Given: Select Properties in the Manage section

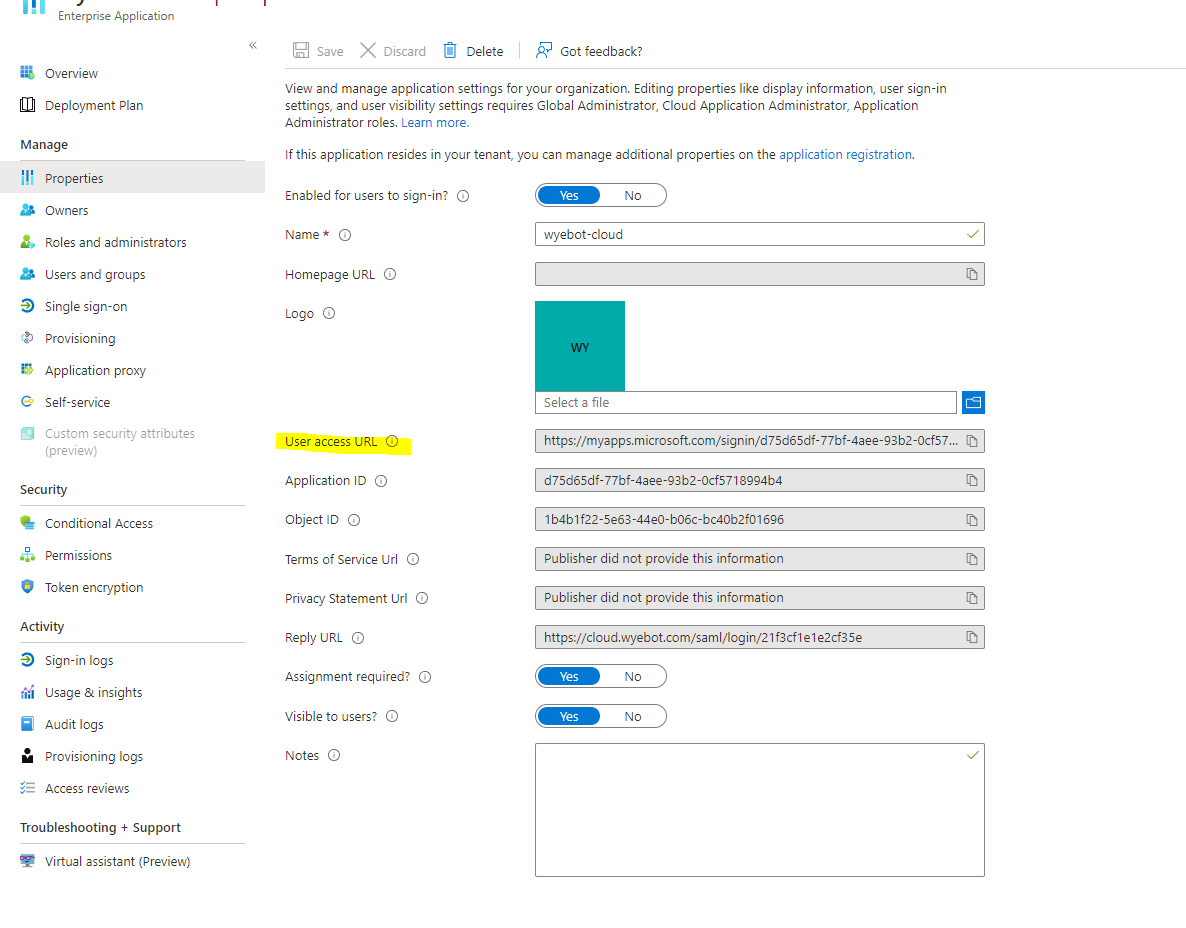Looking at the screenshot, I should coord(132,178).
